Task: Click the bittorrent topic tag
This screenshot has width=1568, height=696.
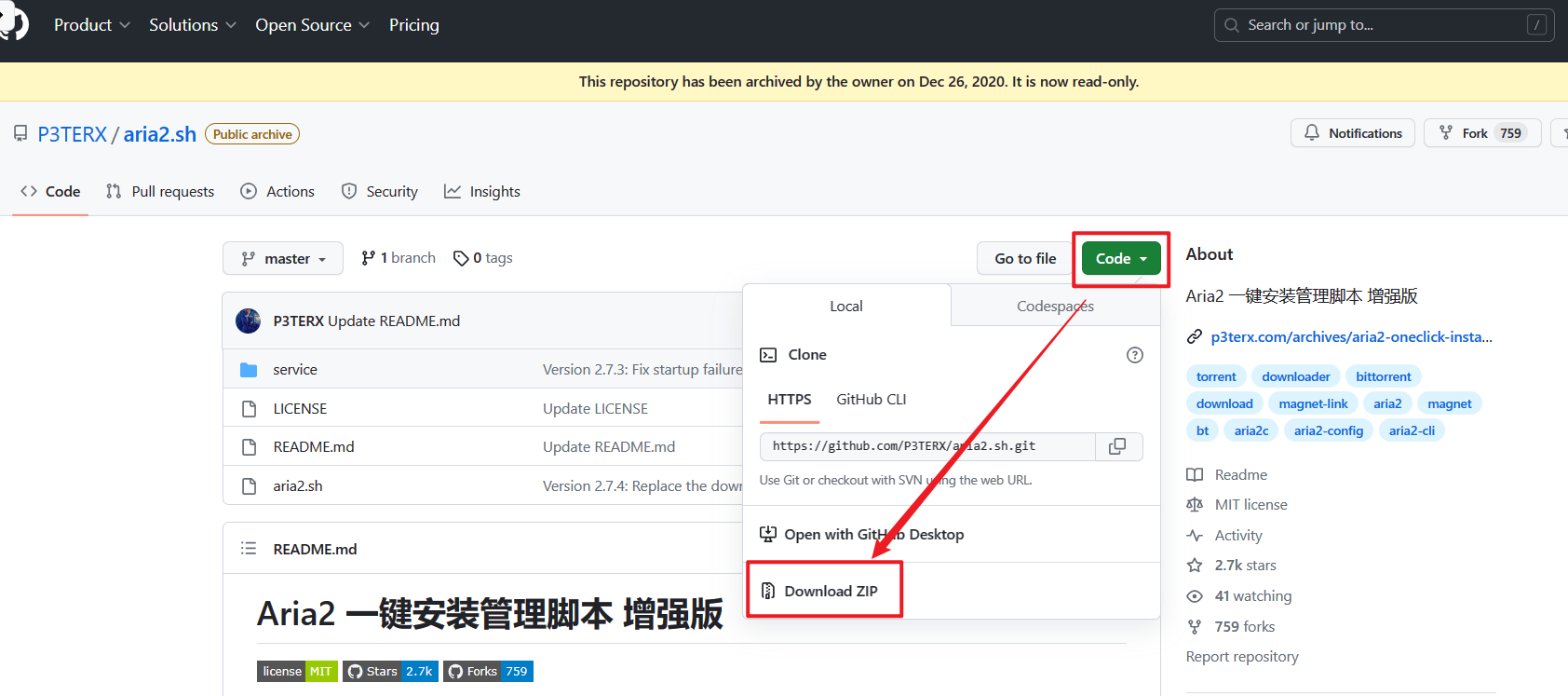Action: click(x=1383, y=376)
